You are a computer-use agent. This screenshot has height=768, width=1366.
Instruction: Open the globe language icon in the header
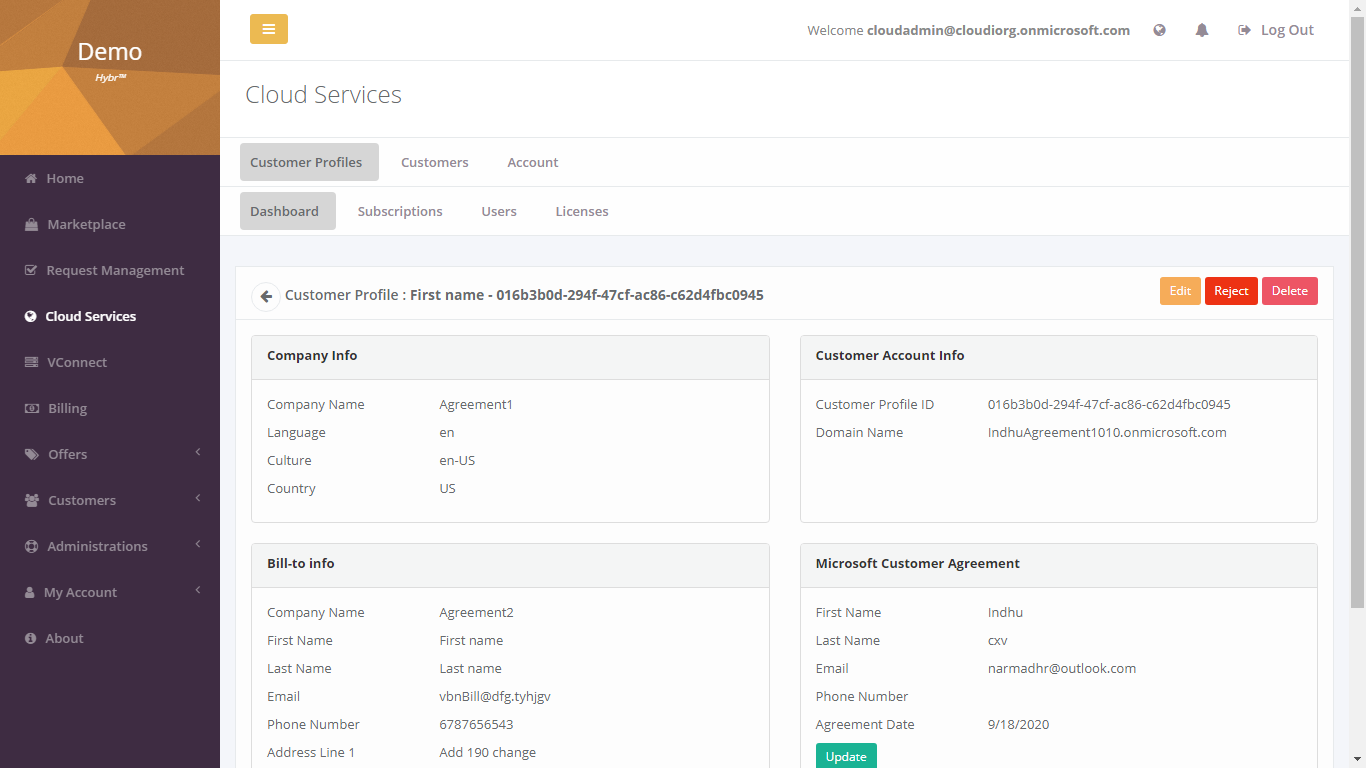pos(1160,30)
